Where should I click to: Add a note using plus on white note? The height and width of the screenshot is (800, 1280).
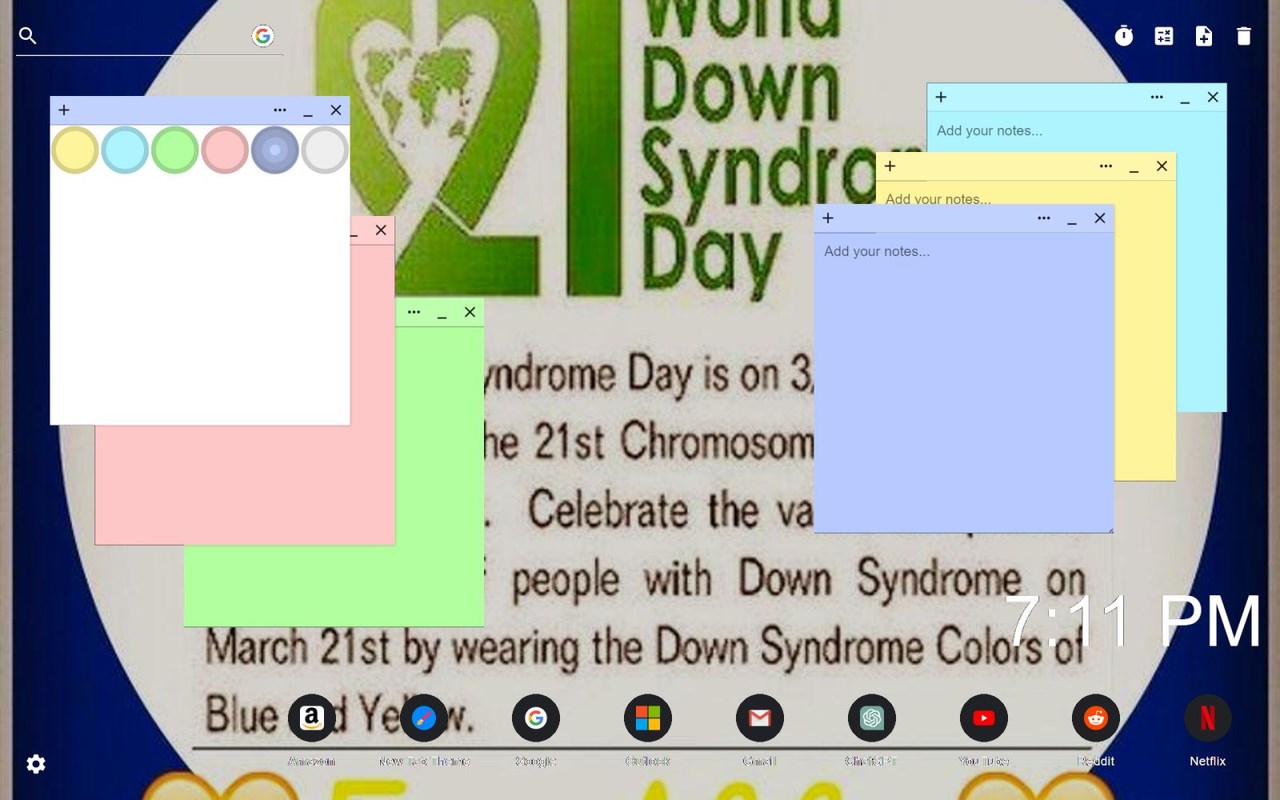pyautogui.click(x=64, y=110)
